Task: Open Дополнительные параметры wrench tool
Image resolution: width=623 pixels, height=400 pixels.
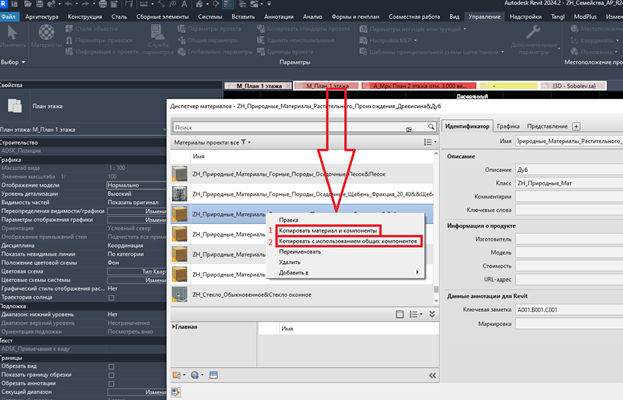Action: (534, 40)
